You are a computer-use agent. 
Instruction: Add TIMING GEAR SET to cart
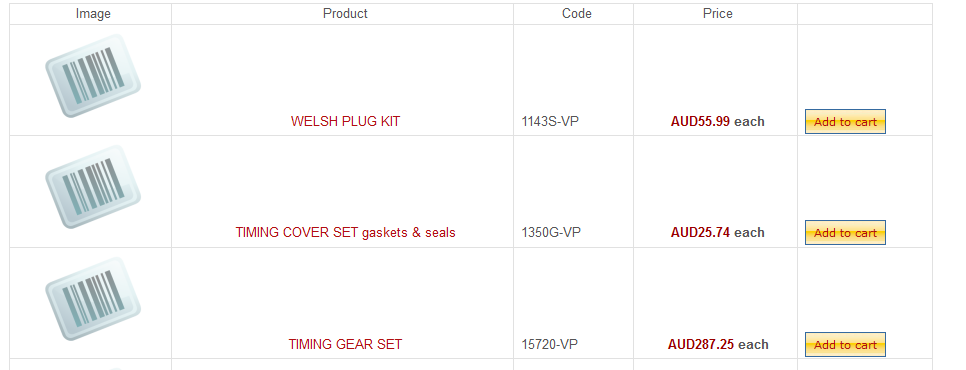[845, 345]
